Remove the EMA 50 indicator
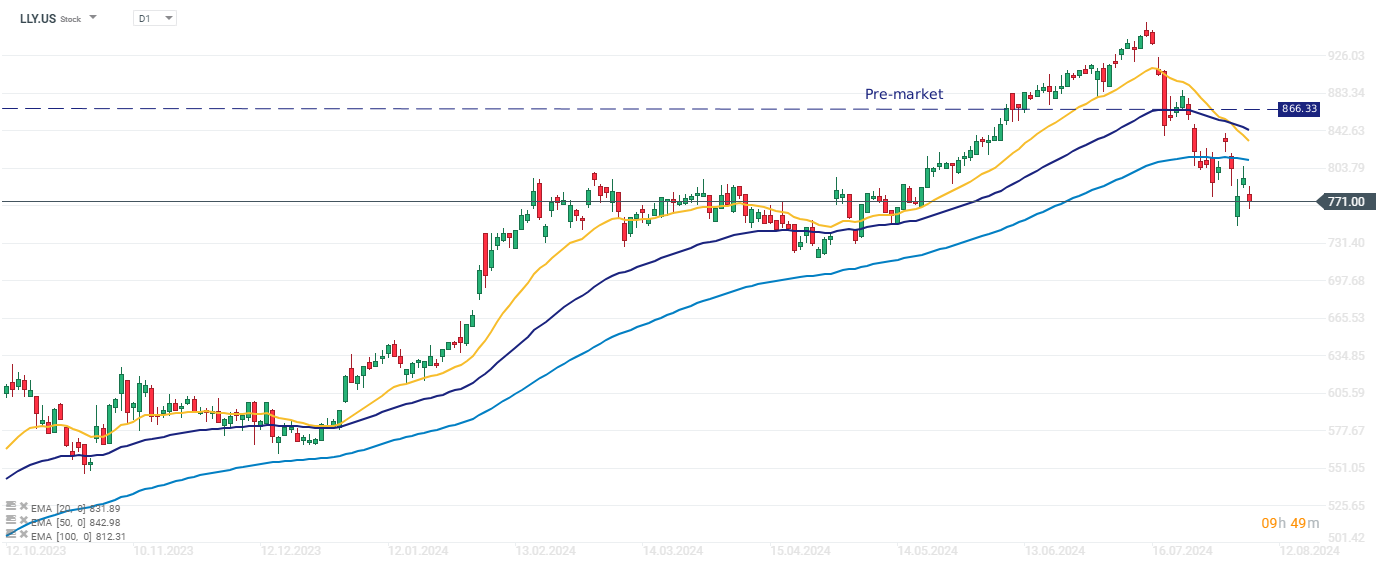The image size is (1388, 568). pyautogui.click(x=24, y=521)
